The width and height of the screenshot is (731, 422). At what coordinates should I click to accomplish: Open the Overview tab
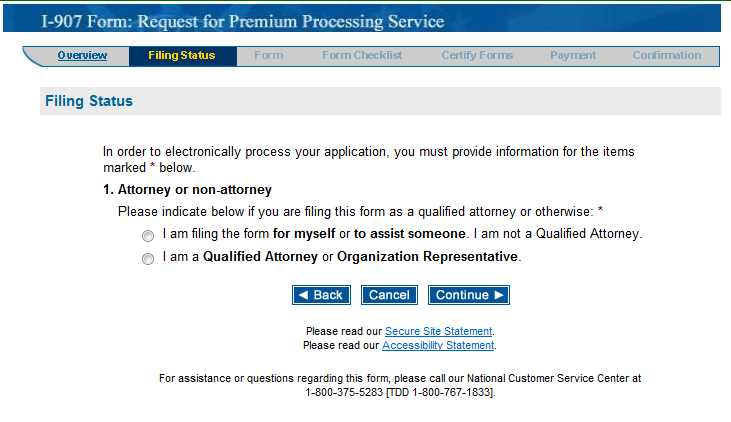tap(82, 56)
